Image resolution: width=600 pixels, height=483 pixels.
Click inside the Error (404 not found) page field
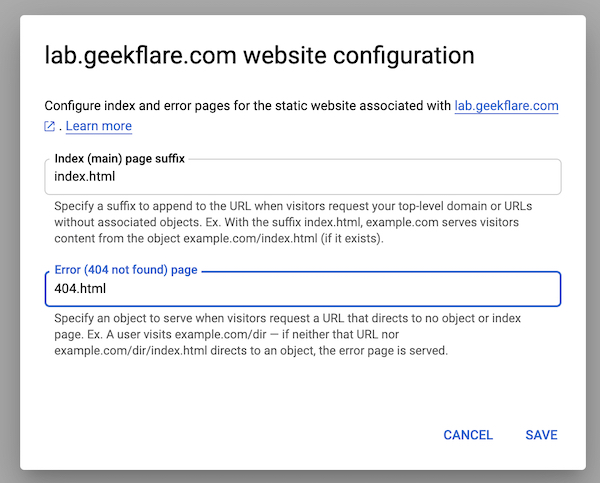302,289
